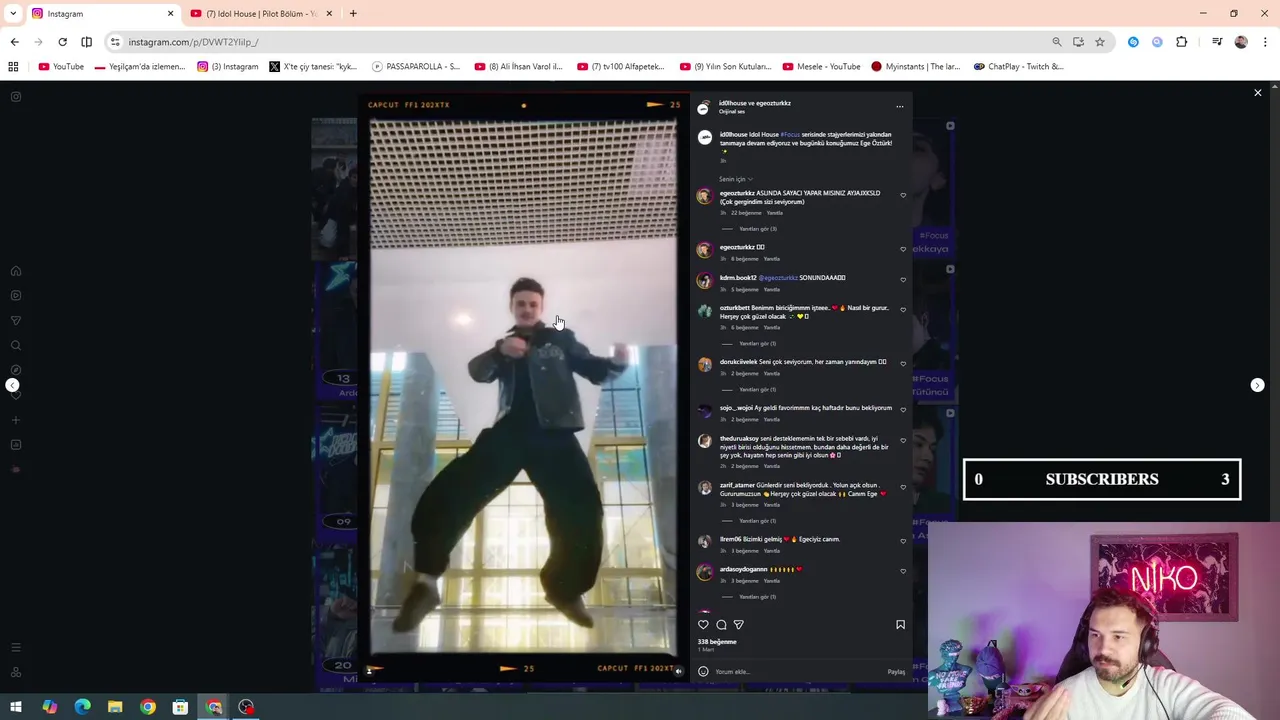This screenshot has width=1280, height=720.
Task: Open Microsoft Edge from taskbar
Action: click(x=82, y=707)
